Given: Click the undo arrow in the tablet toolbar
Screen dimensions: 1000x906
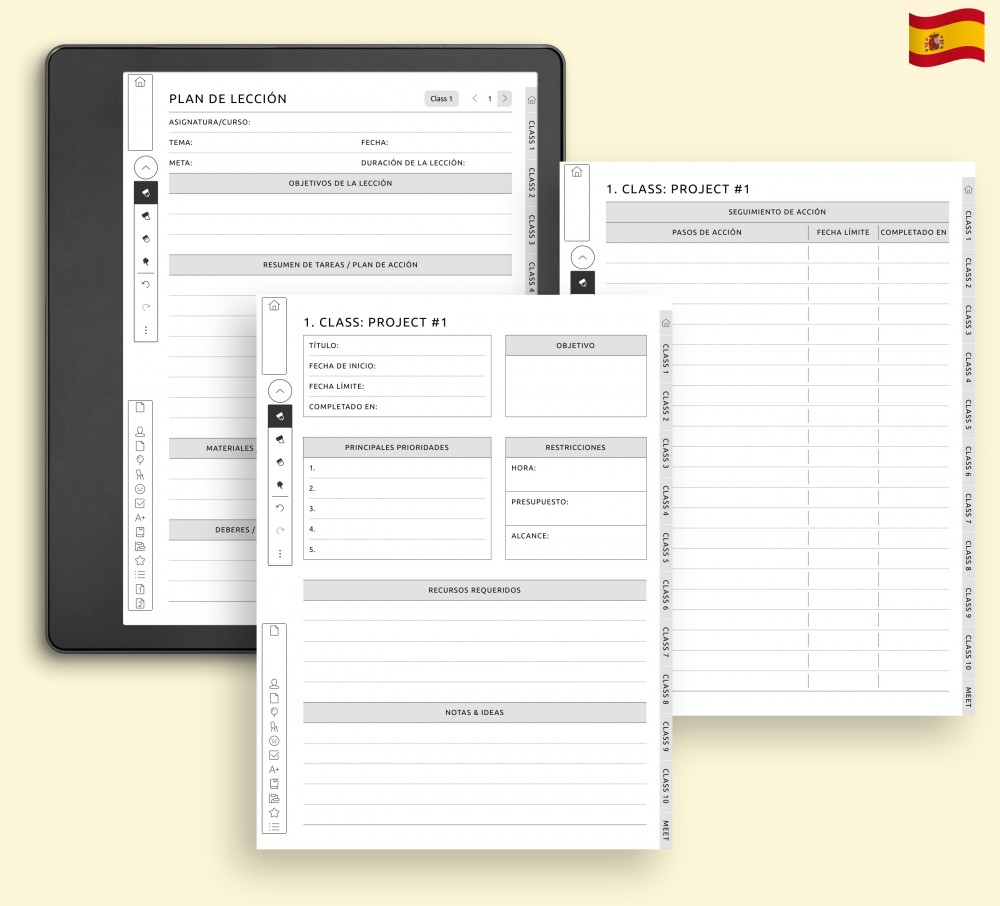Looking at the screenshot, I should 145,285.
